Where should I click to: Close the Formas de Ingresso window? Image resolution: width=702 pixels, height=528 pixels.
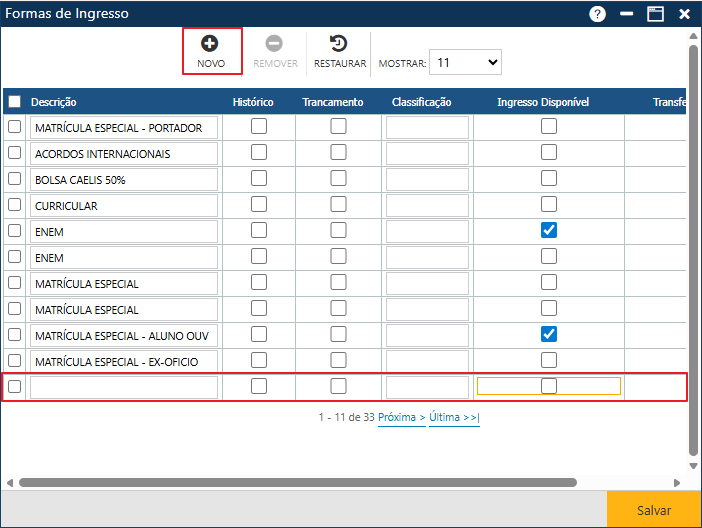[684, 14]
